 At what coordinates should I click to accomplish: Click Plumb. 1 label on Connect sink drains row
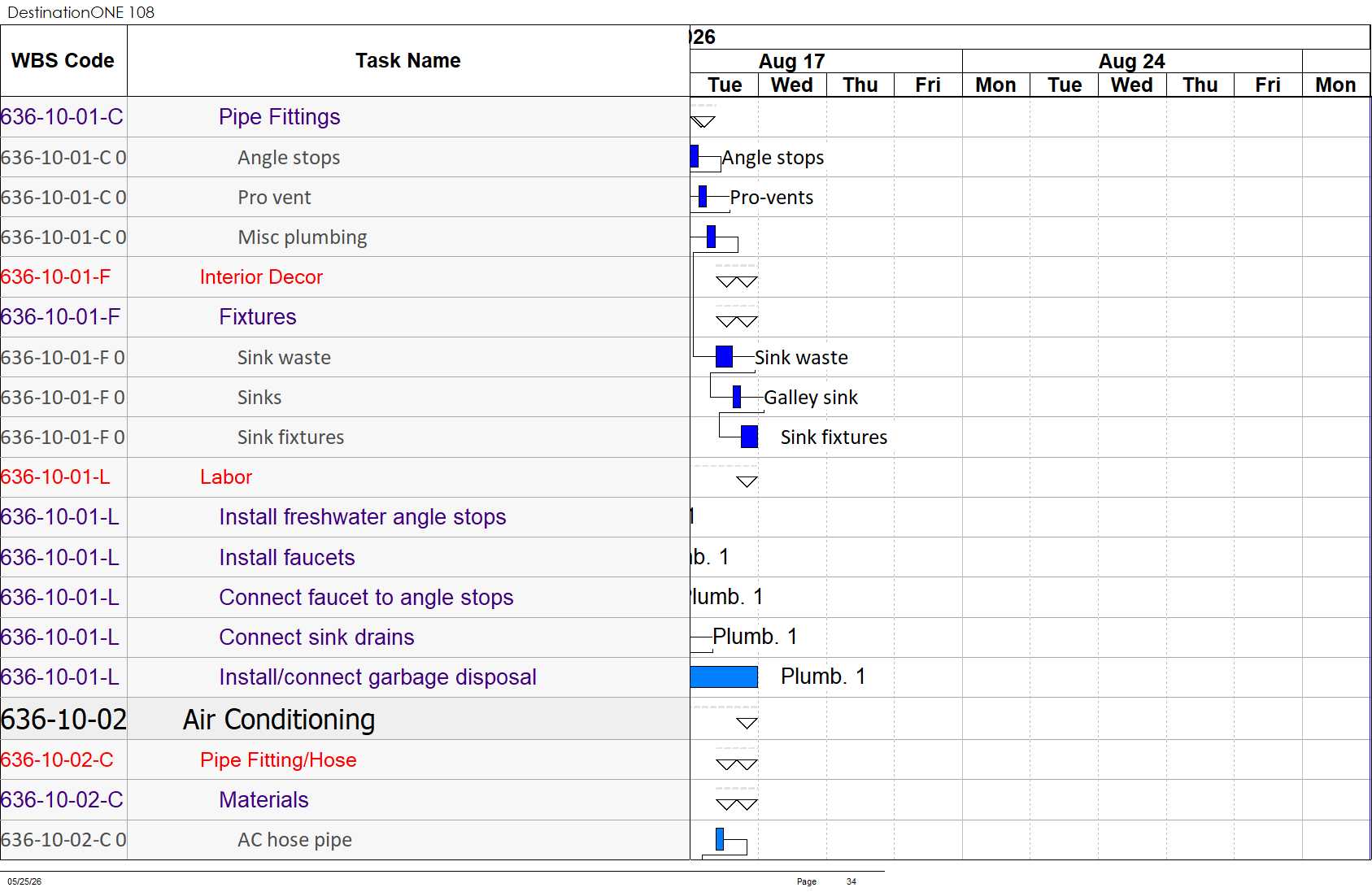click(755, 637)
